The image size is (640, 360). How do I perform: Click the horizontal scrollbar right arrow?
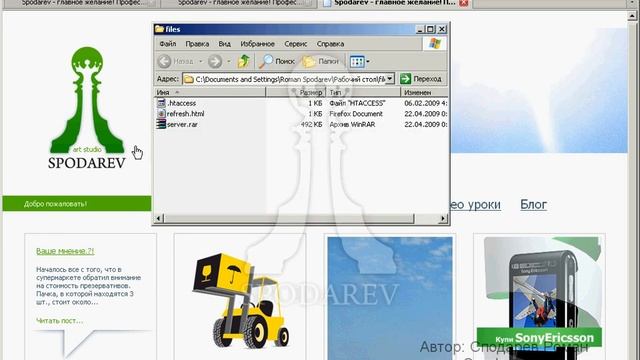pyautogui.click(x=443, y=219)
